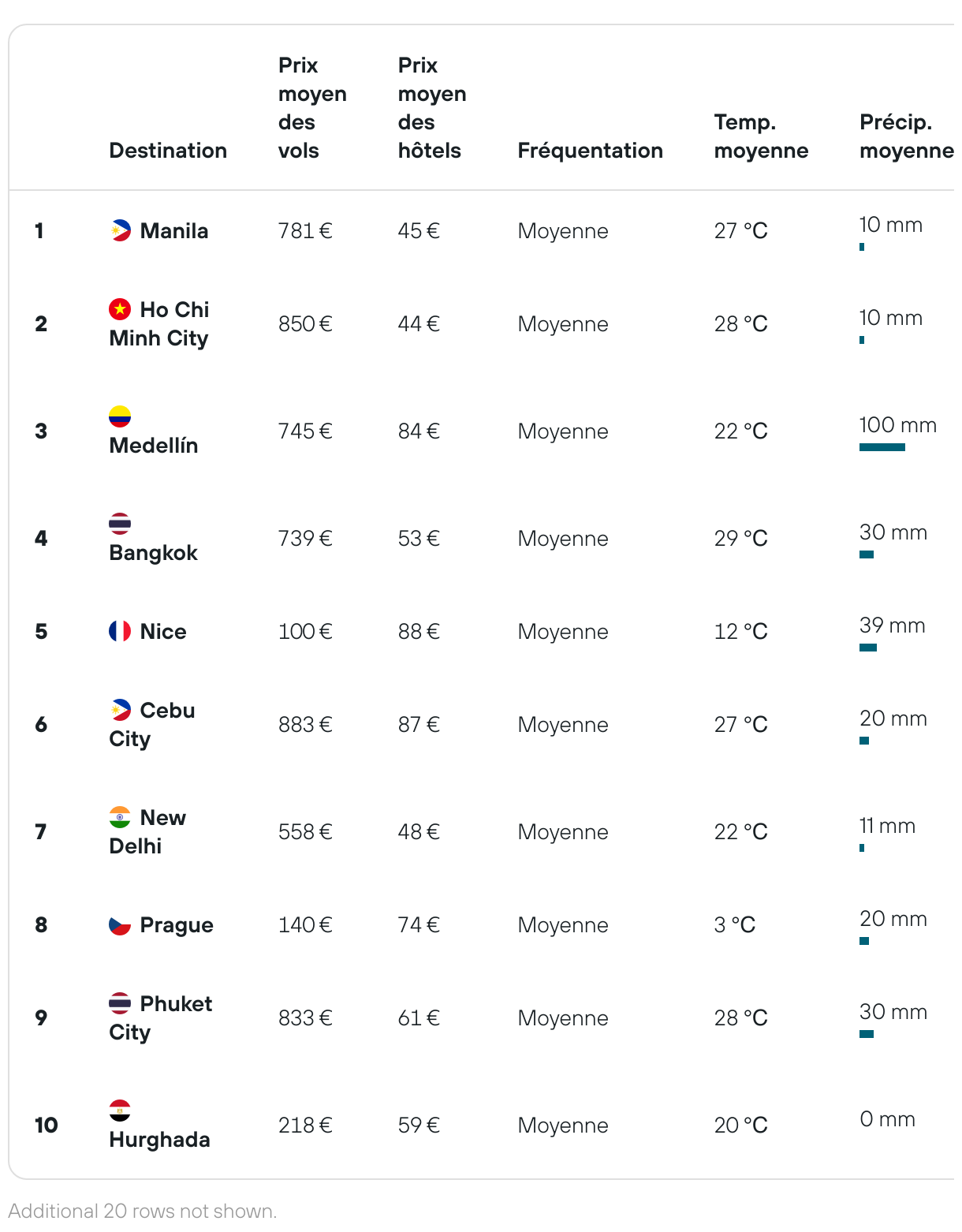Click the 100 mm precipitation bar for Medellín

pyautogui.click(x=882, y=447)
